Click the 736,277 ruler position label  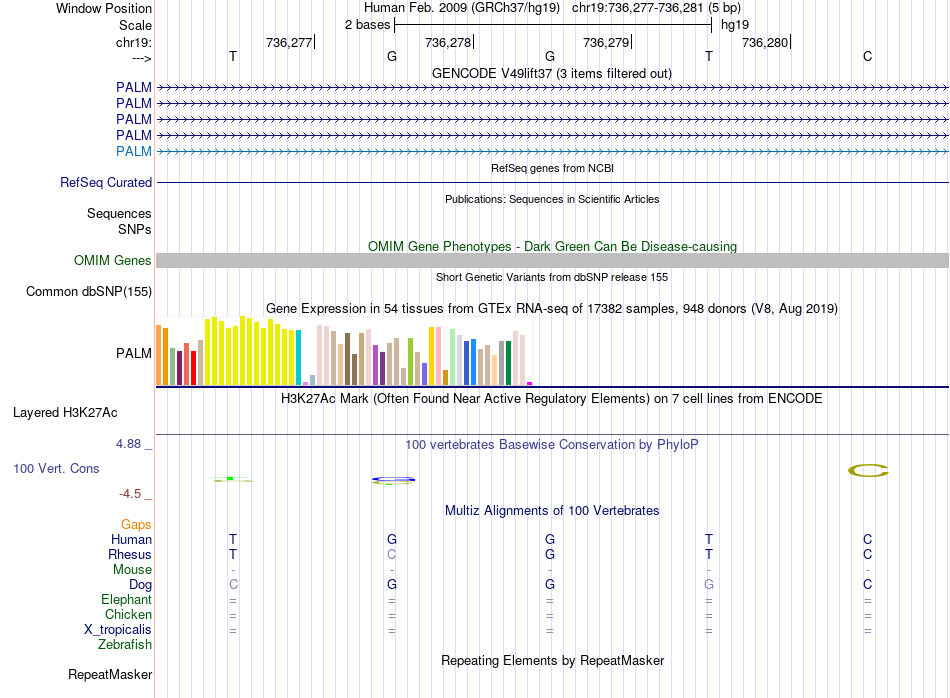click(x=289, y=42)
